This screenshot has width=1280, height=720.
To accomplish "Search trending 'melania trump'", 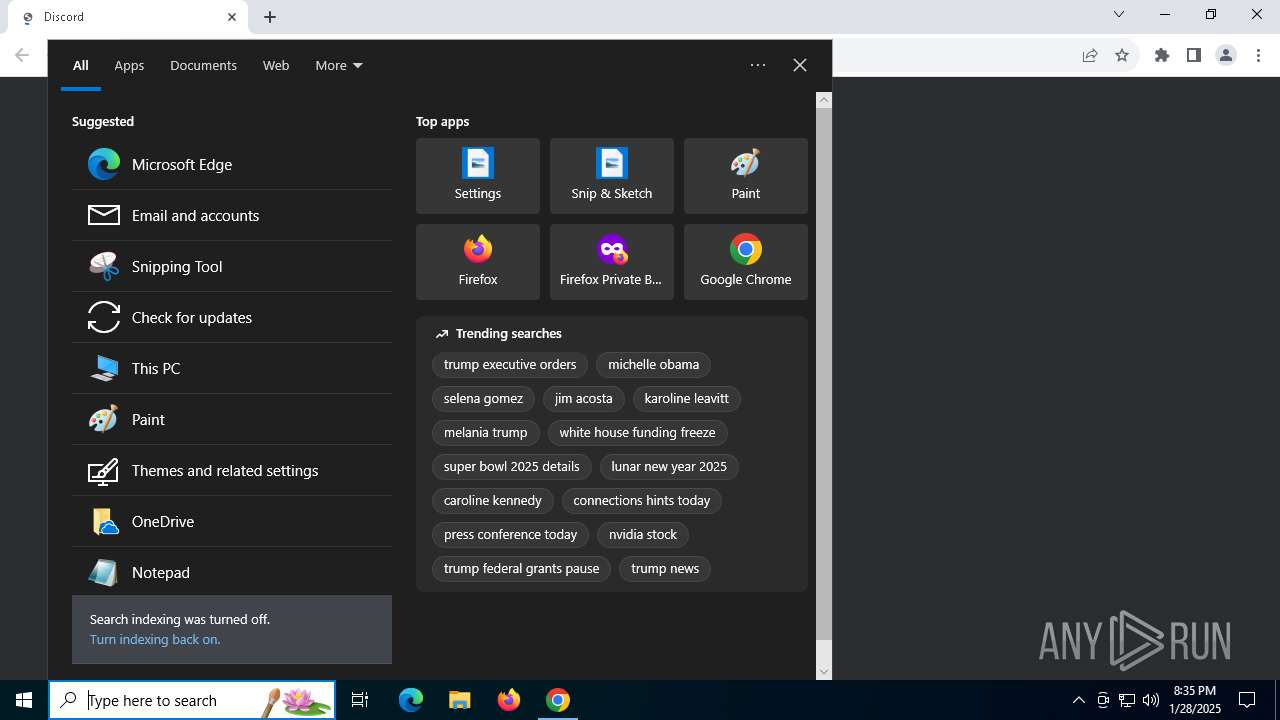I will [x=486, y=432].
